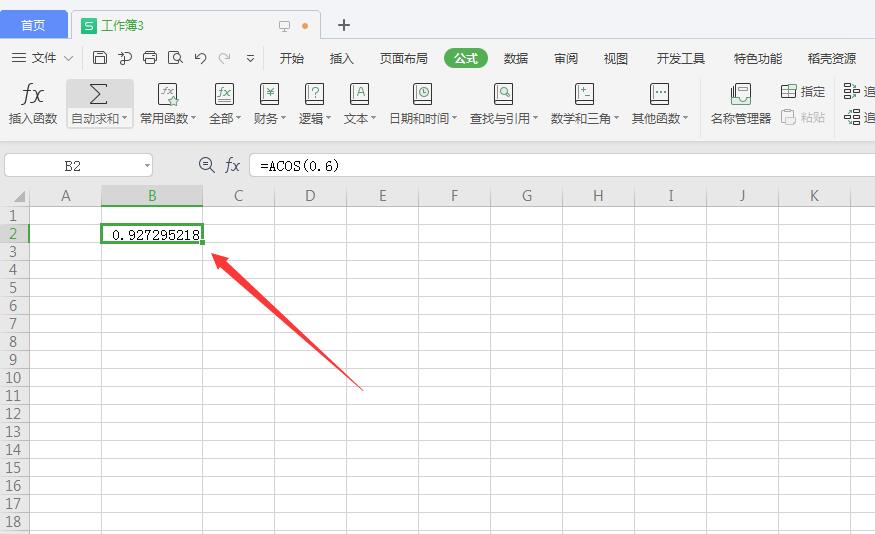The height and width of the screenshot is (534, 875).
Task: Click the redo arrow icon
Action: tap(224, 58)
